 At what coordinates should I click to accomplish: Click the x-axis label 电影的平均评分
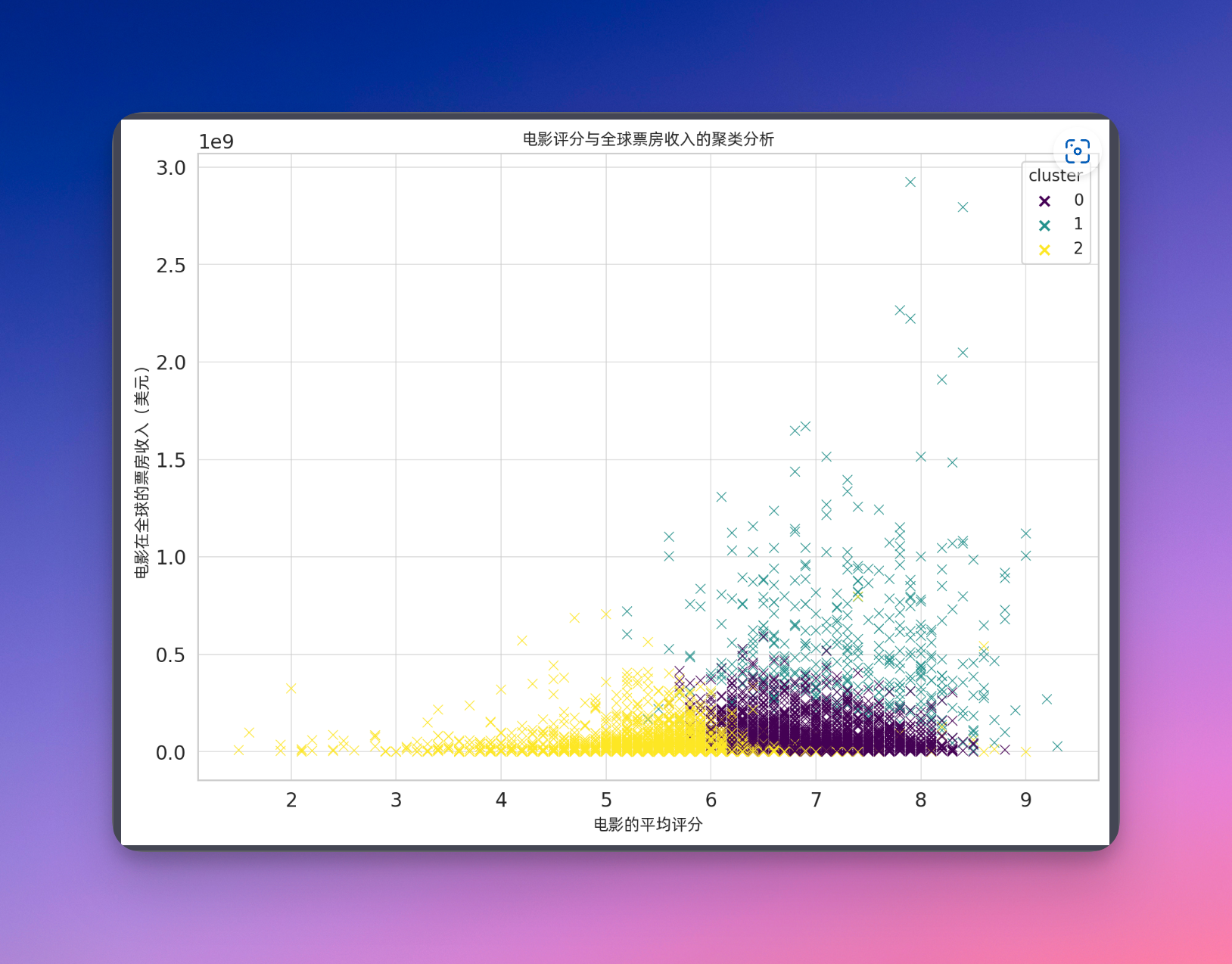(648, 824)
